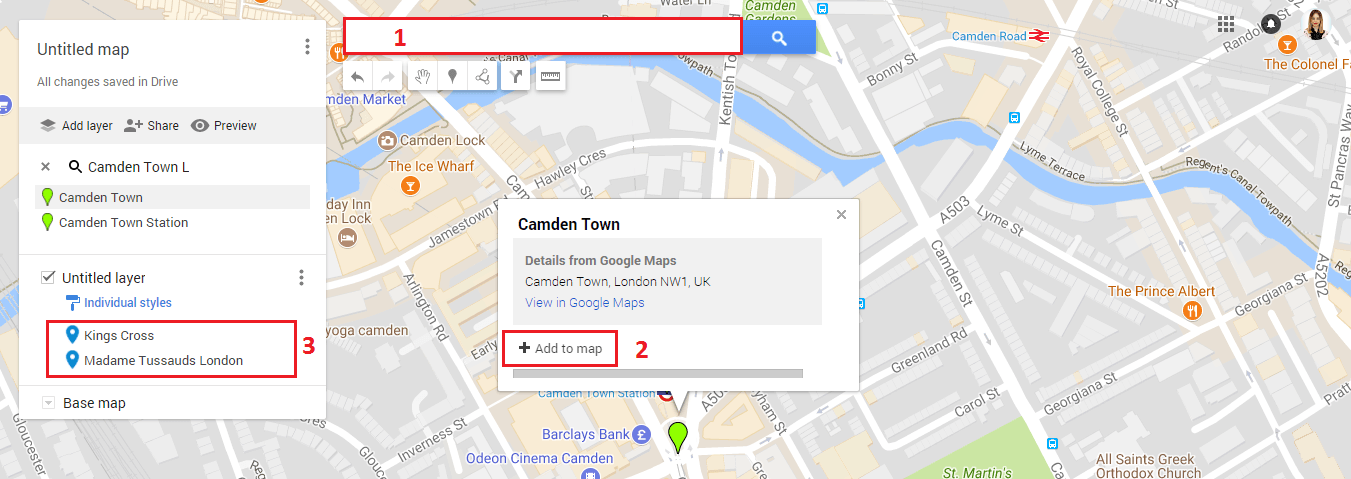Open the Untitled layer three-dot options
The height and width of the screenshot is (479, 1351).
click(301, 278)
